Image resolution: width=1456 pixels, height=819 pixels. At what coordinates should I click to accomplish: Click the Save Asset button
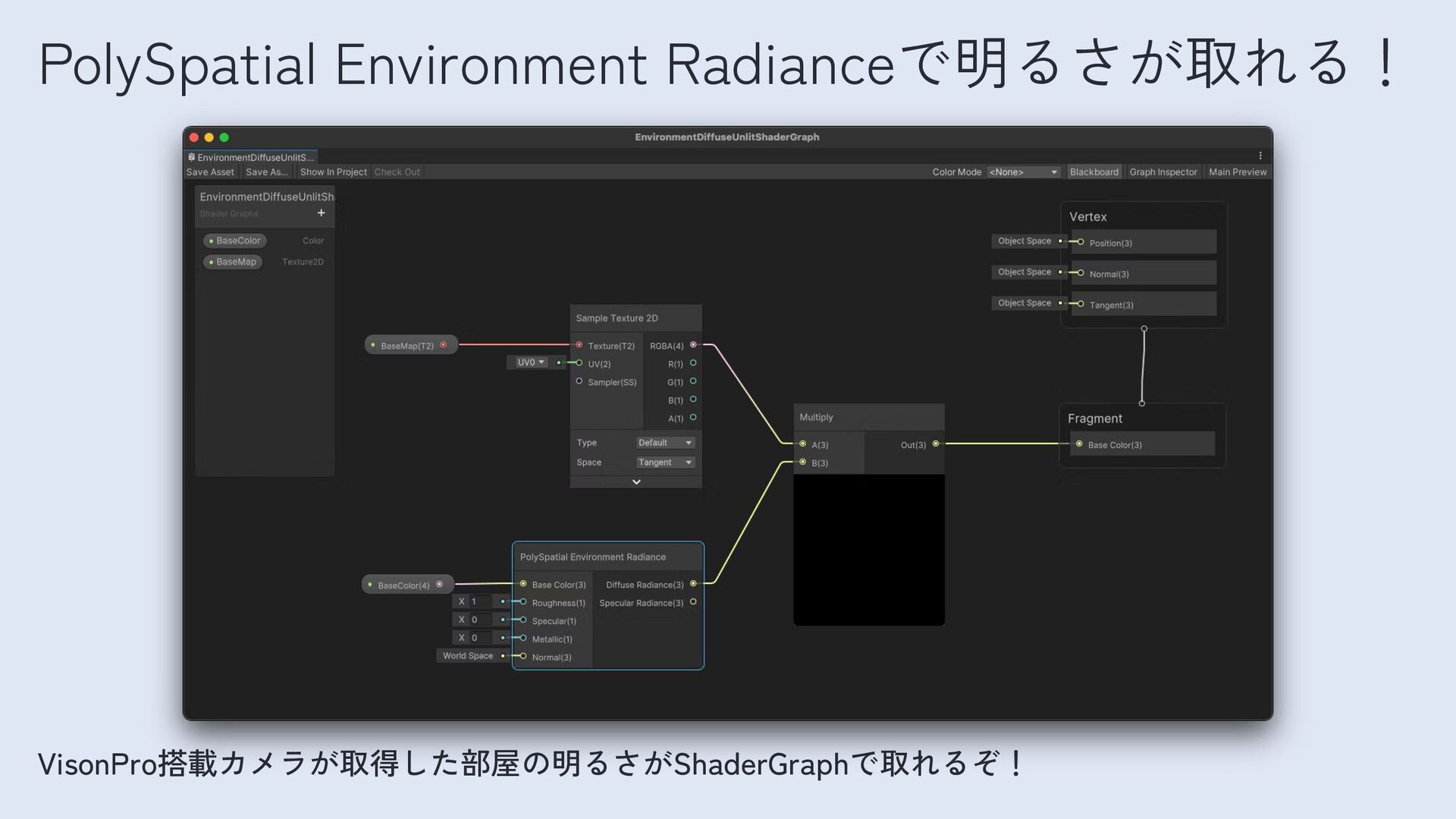[x=210, y=172]
